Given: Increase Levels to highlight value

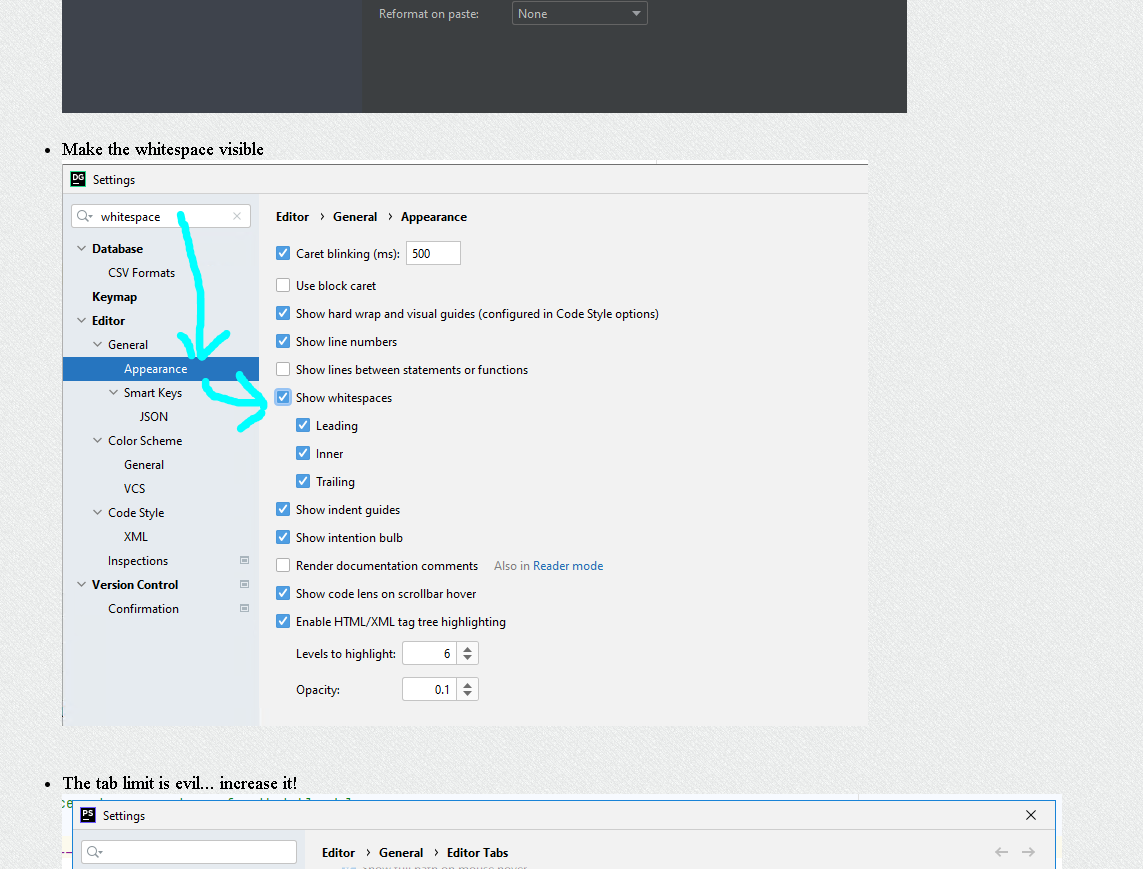Looking at the screenshot, I should pyautogui.click(x=468, y=648).
